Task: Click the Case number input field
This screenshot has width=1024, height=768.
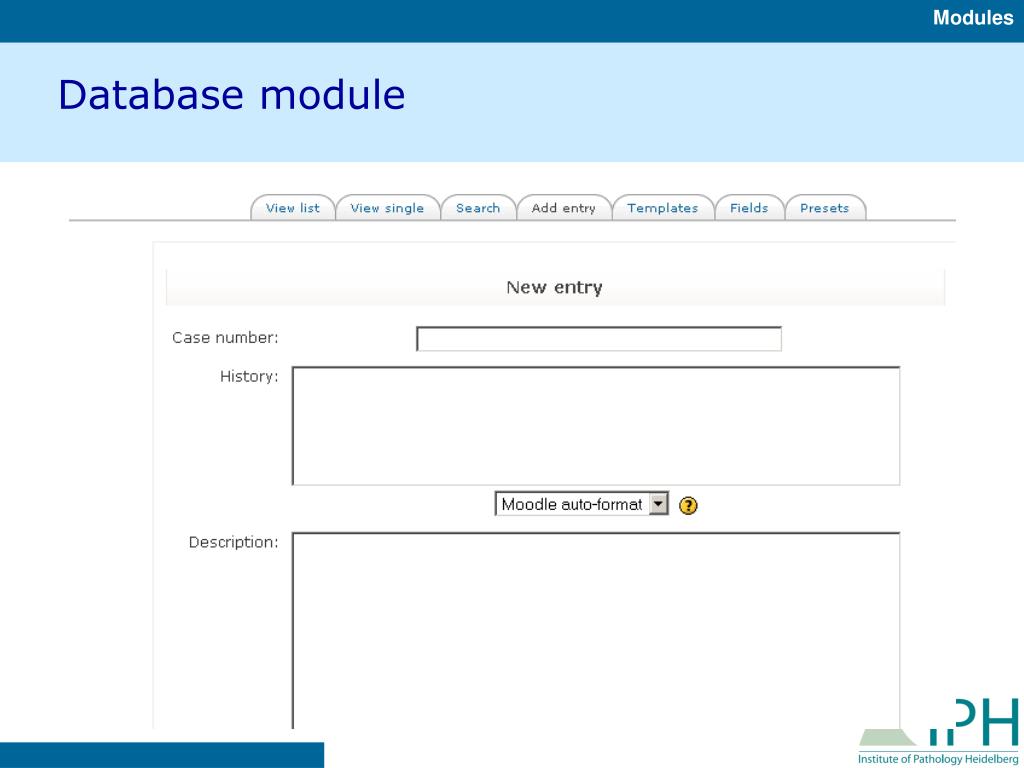Action: pyautogui.click(x=599, y=339)
